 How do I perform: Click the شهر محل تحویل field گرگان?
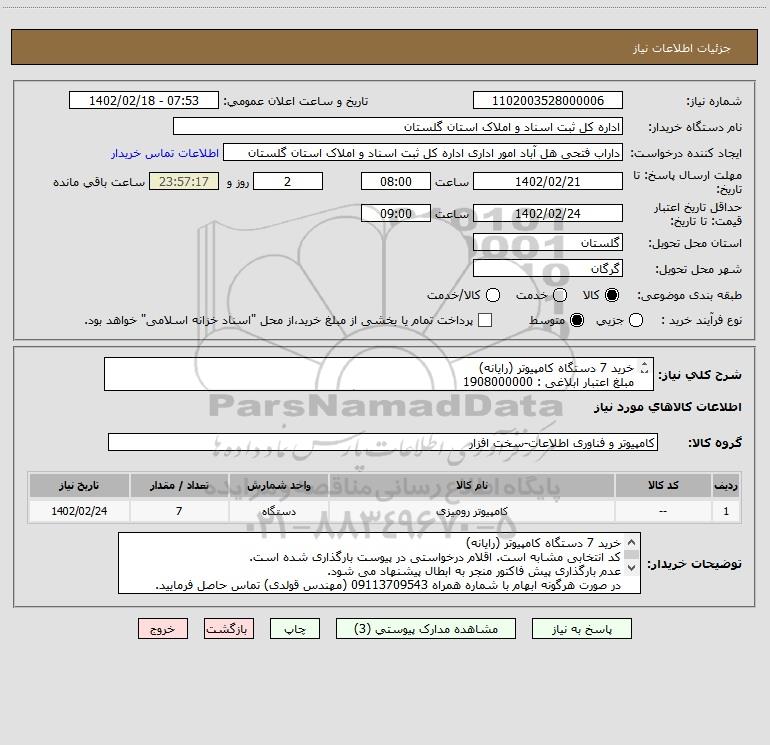coord(548,269)
